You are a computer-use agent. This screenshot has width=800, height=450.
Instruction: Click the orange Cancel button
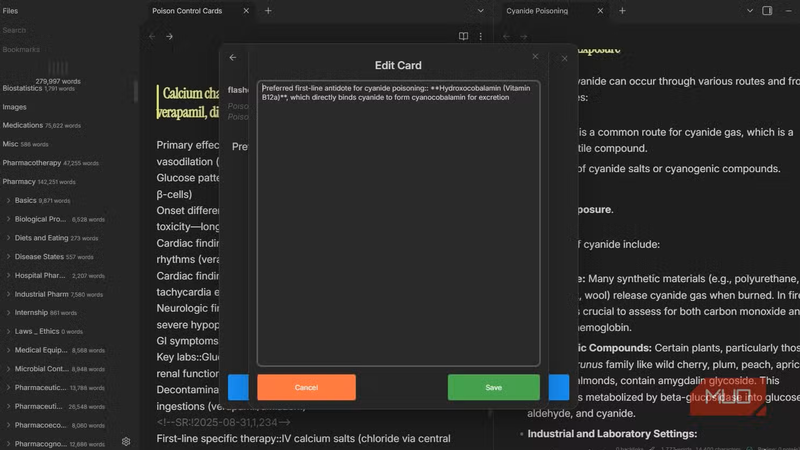pos(306,387)
